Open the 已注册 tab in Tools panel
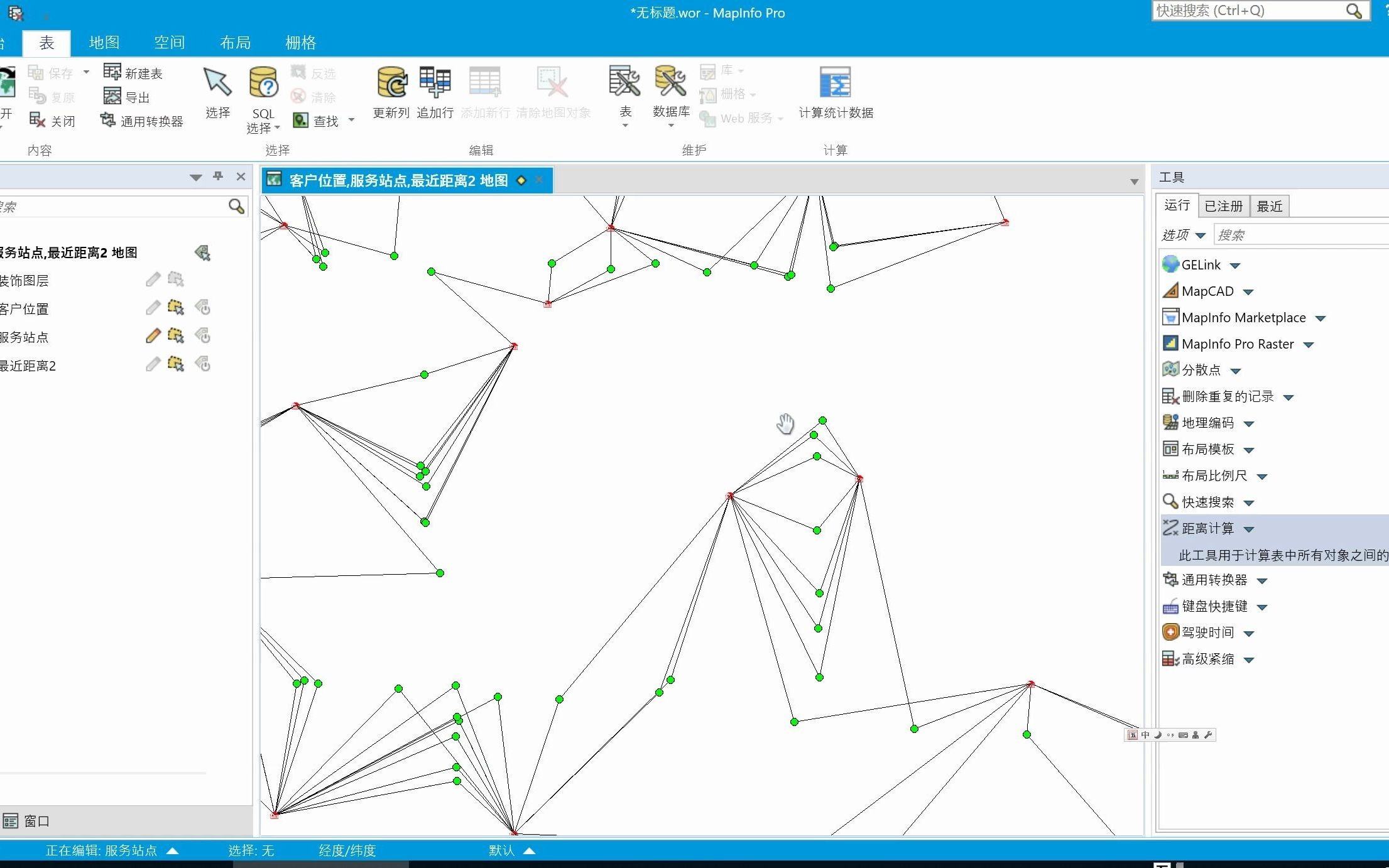The image size is (1389, 868). [1223, 206]
